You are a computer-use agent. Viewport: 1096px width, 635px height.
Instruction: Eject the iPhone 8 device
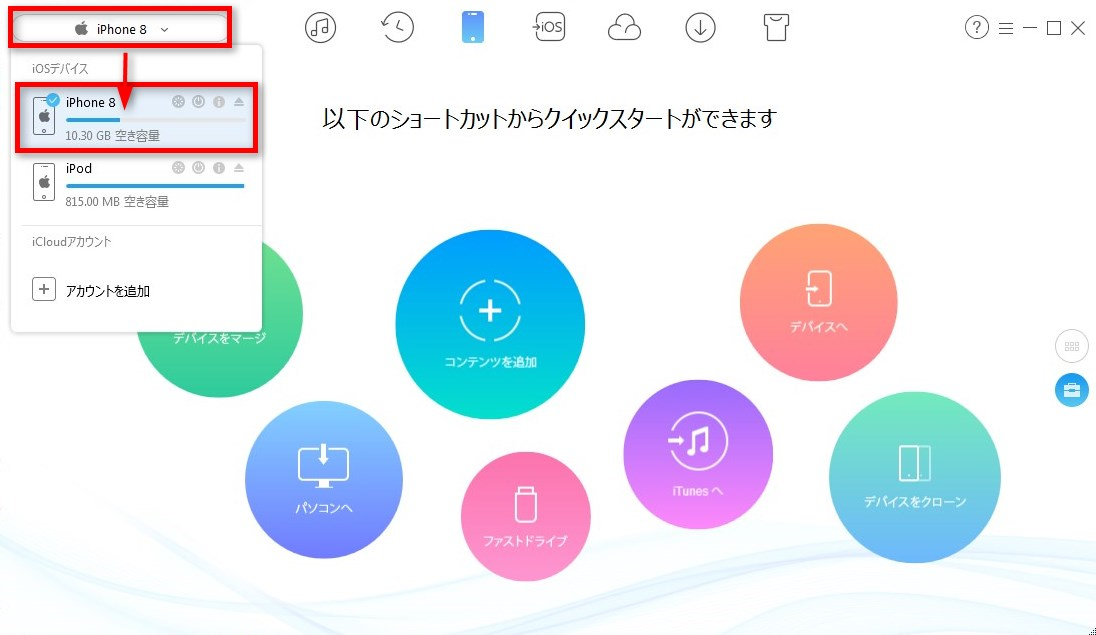point(239,102)
